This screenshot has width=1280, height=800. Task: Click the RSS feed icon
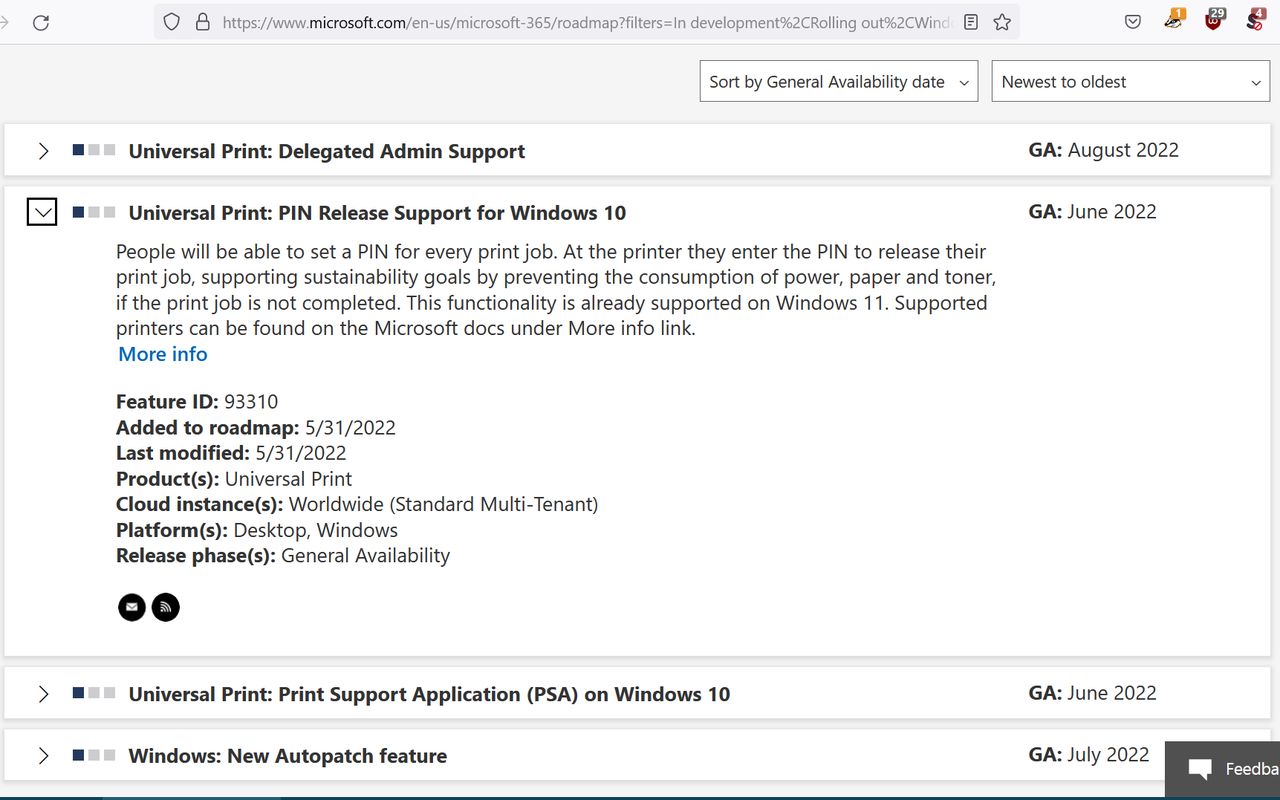(x=166, y=607)
